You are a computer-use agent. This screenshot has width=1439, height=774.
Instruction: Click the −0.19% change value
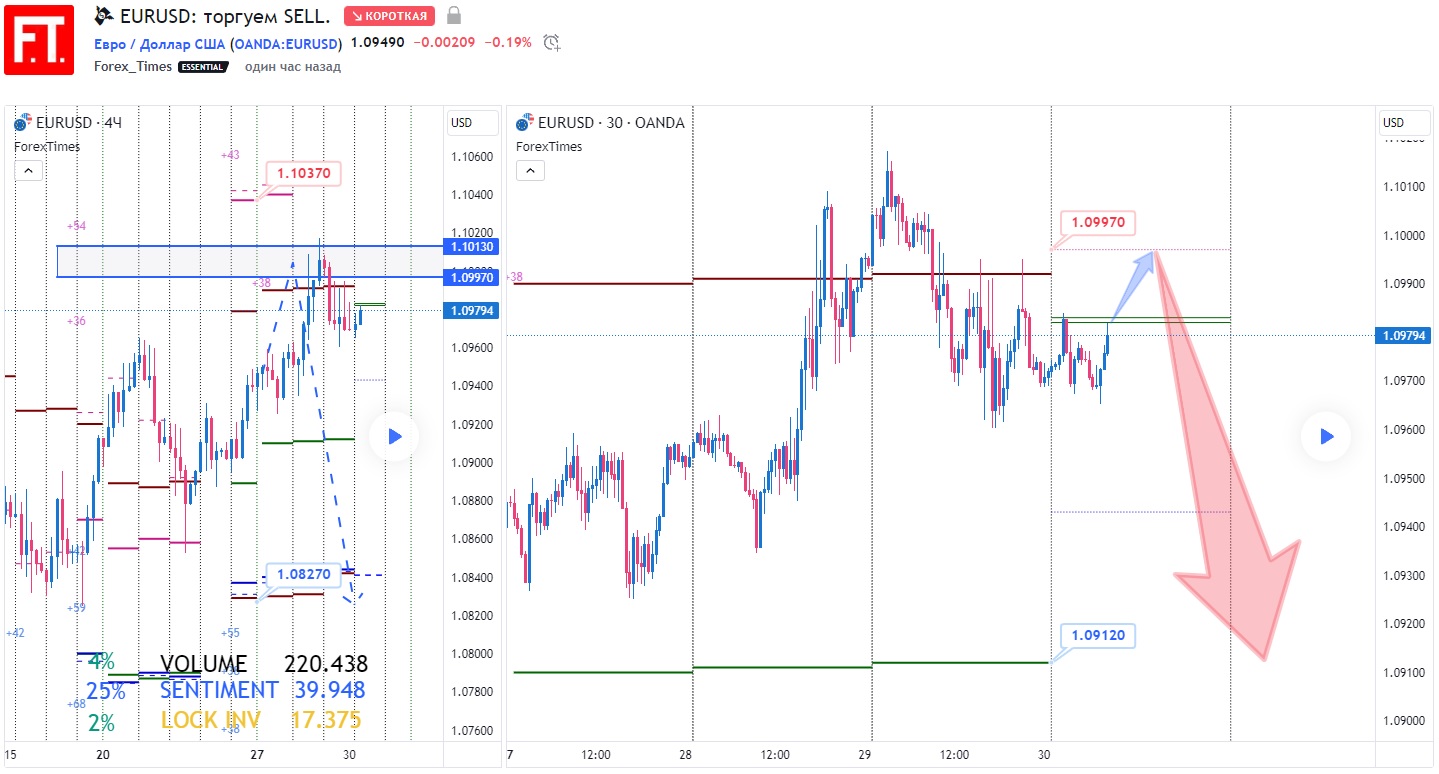click(508, 43)
